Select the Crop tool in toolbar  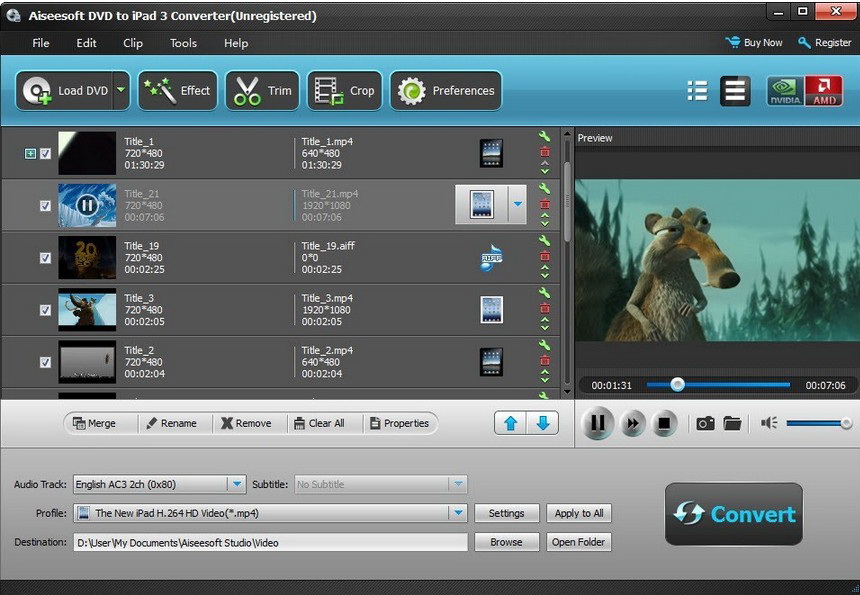[344, 91]
